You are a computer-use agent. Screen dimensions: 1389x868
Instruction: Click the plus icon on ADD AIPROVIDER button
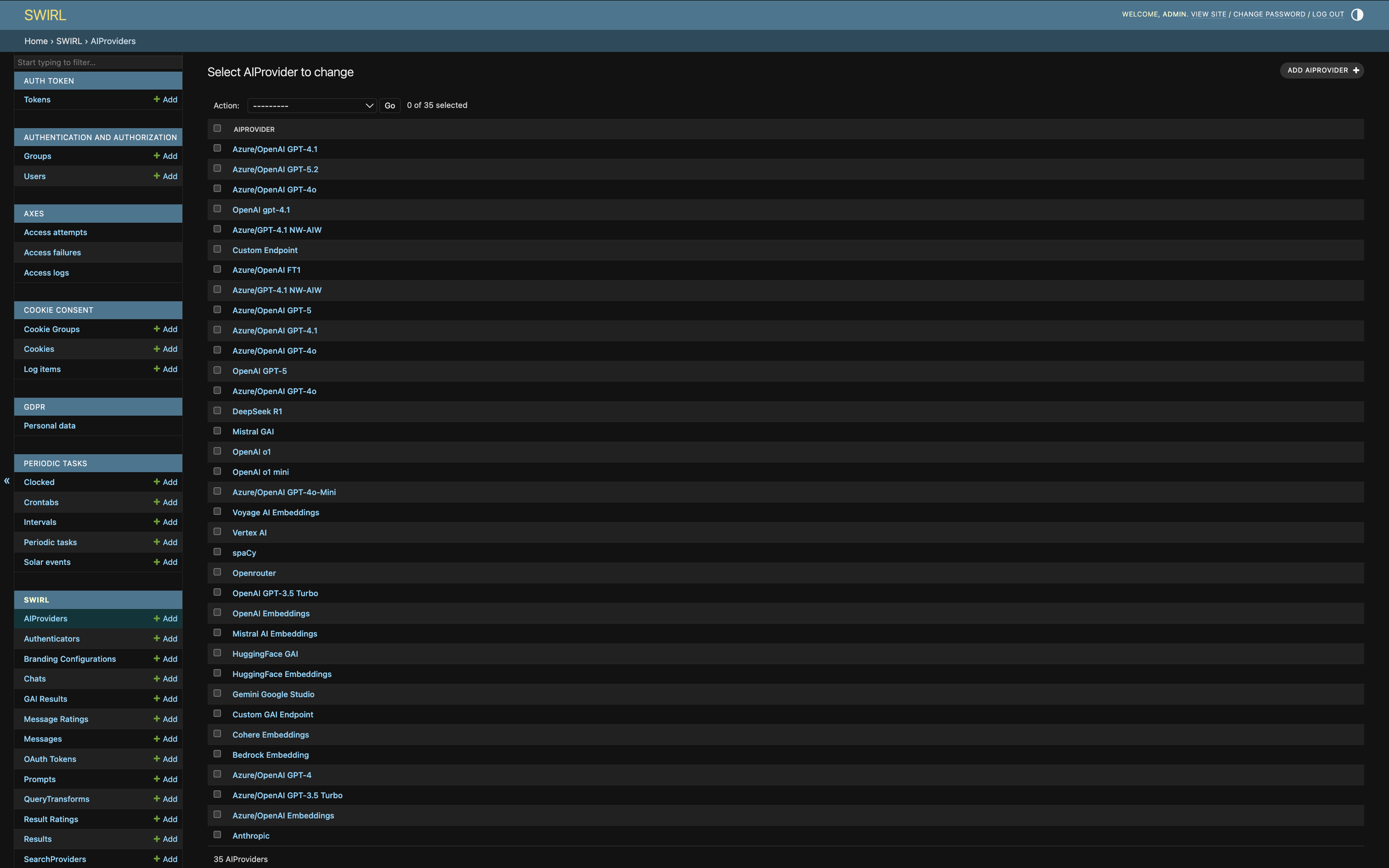1356,70
